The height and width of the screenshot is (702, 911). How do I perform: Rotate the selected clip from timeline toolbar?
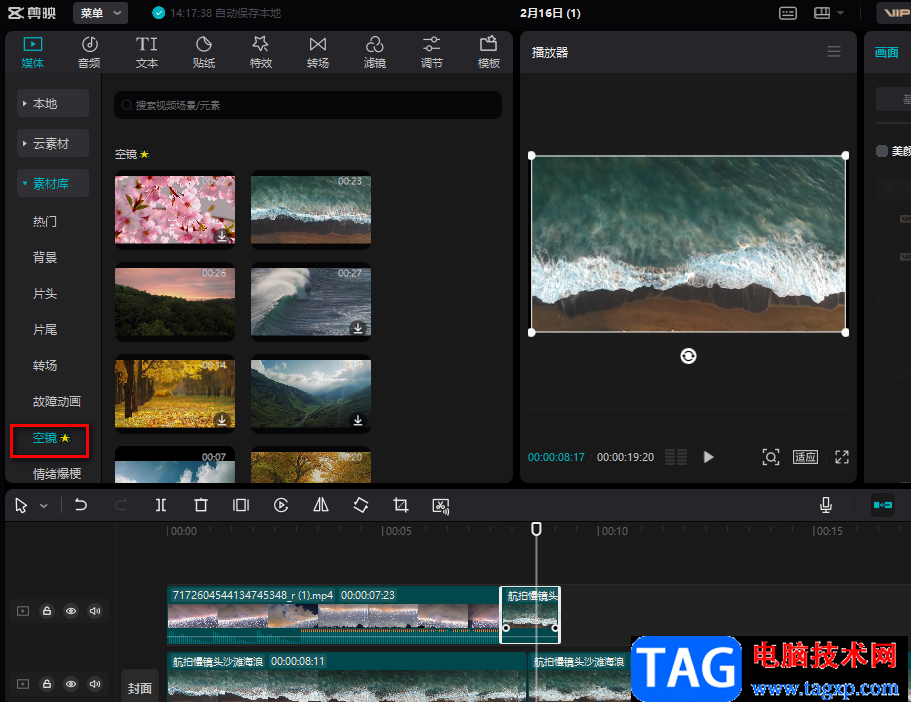tap(361, 505)
